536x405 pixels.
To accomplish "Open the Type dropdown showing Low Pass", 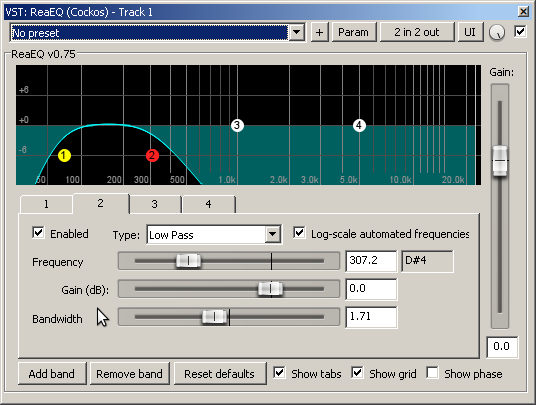I will [214, 234].
